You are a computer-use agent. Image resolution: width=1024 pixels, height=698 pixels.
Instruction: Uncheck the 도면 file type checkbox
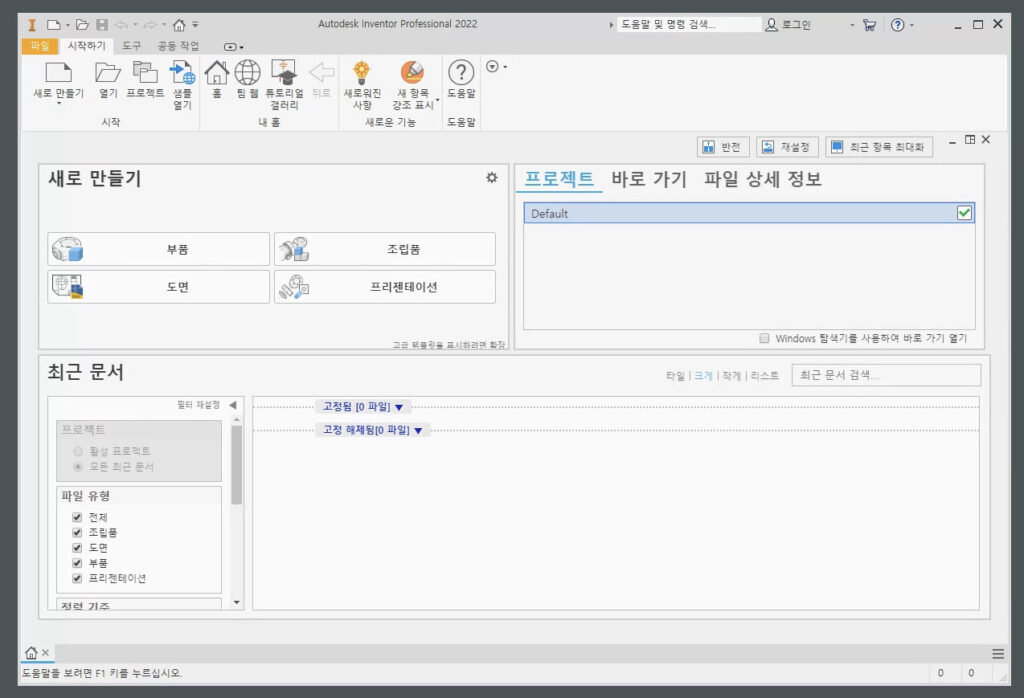pos(77,548)
